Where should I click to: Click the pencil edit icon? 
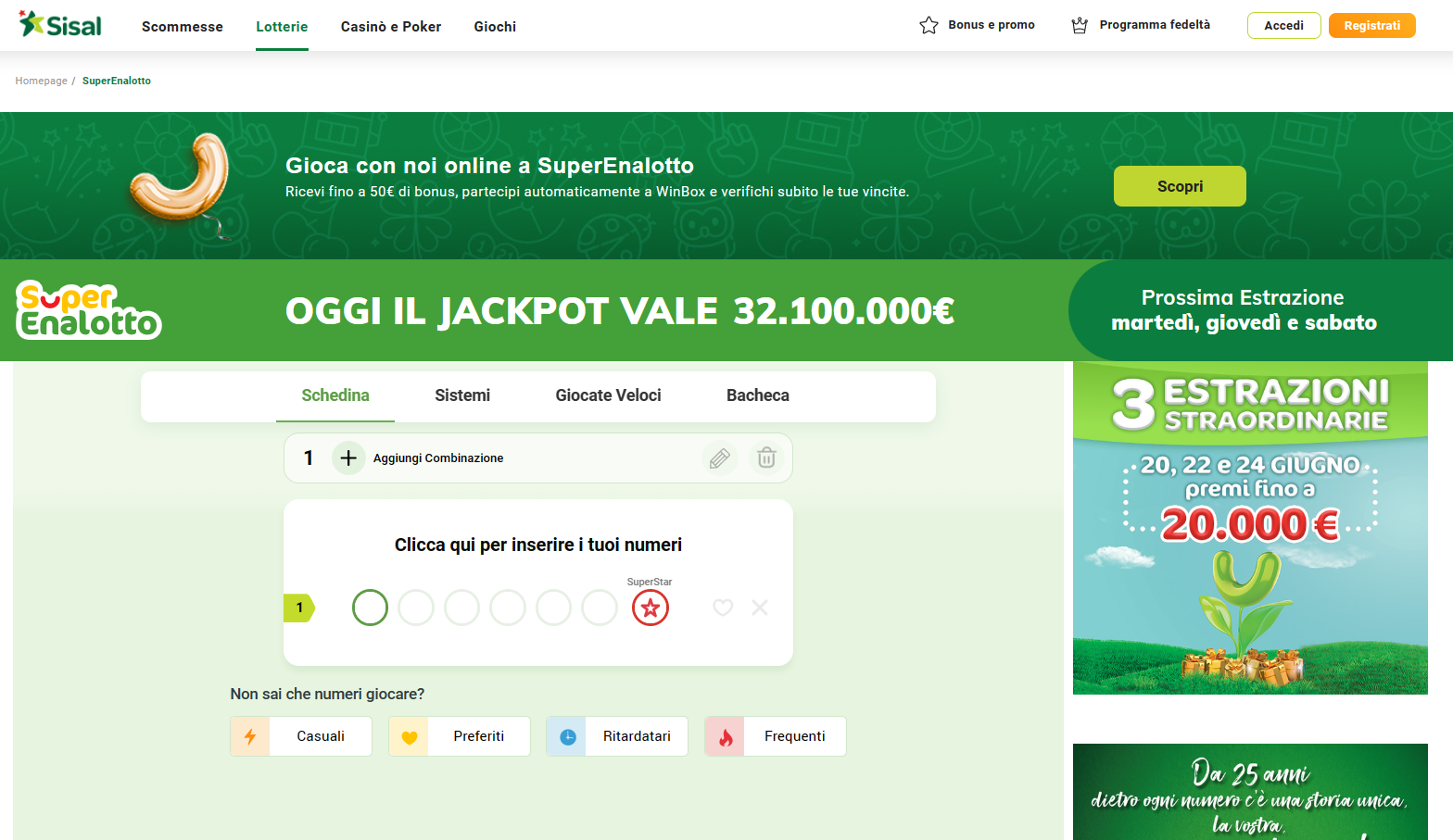720,458
